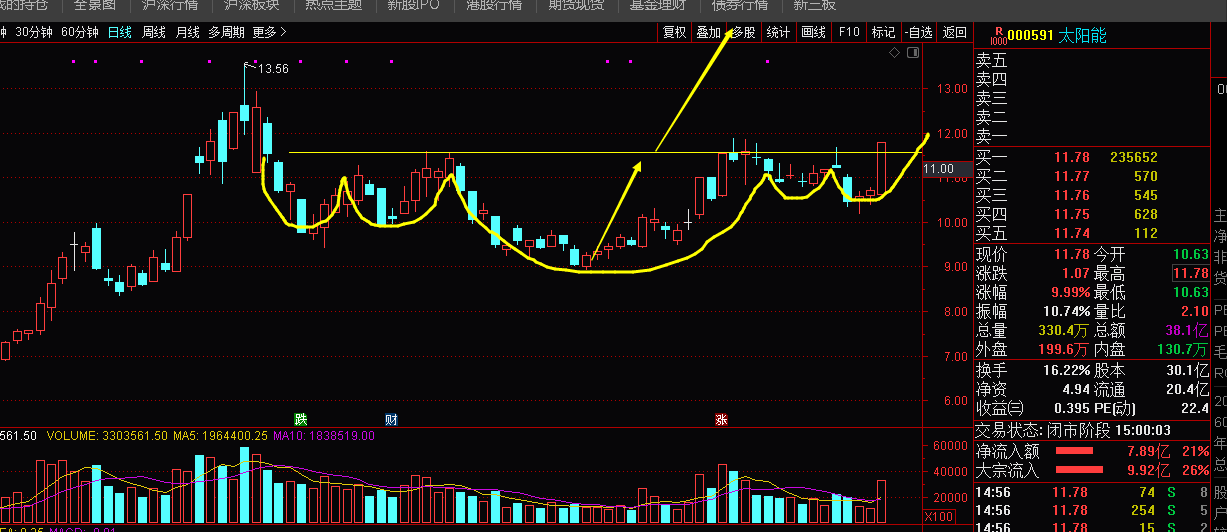Click the R1000 badge beside stock code
Image resolution: width=1227 pixels, height=532 pixels.
click(x=997, y=36)
